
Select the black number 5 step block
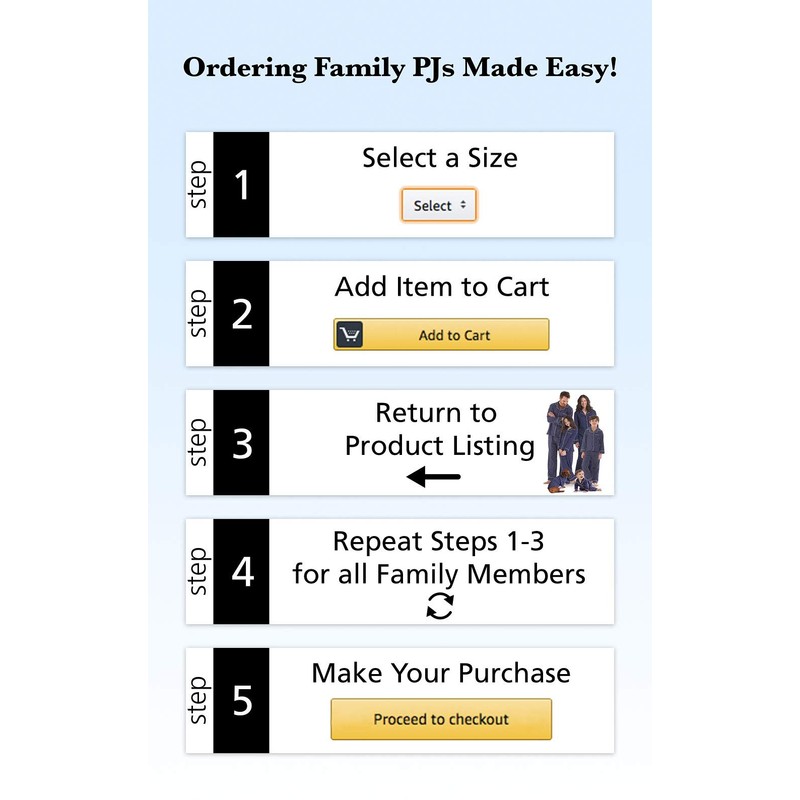pos(242,701)
